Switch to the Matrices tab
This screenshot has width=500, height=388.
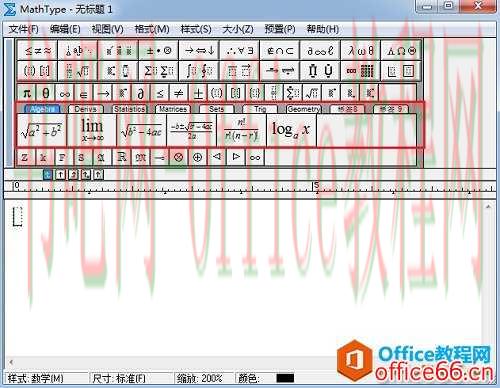[173, 109]
